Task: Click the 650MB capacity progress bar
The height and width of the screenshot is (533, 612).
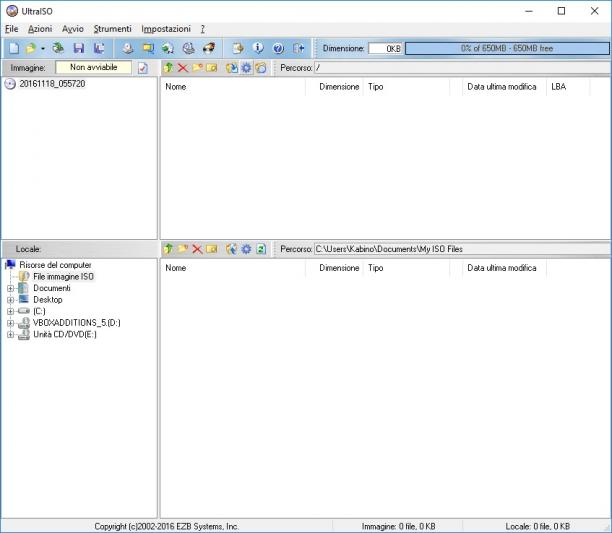Action: click(x=507, y=48)
